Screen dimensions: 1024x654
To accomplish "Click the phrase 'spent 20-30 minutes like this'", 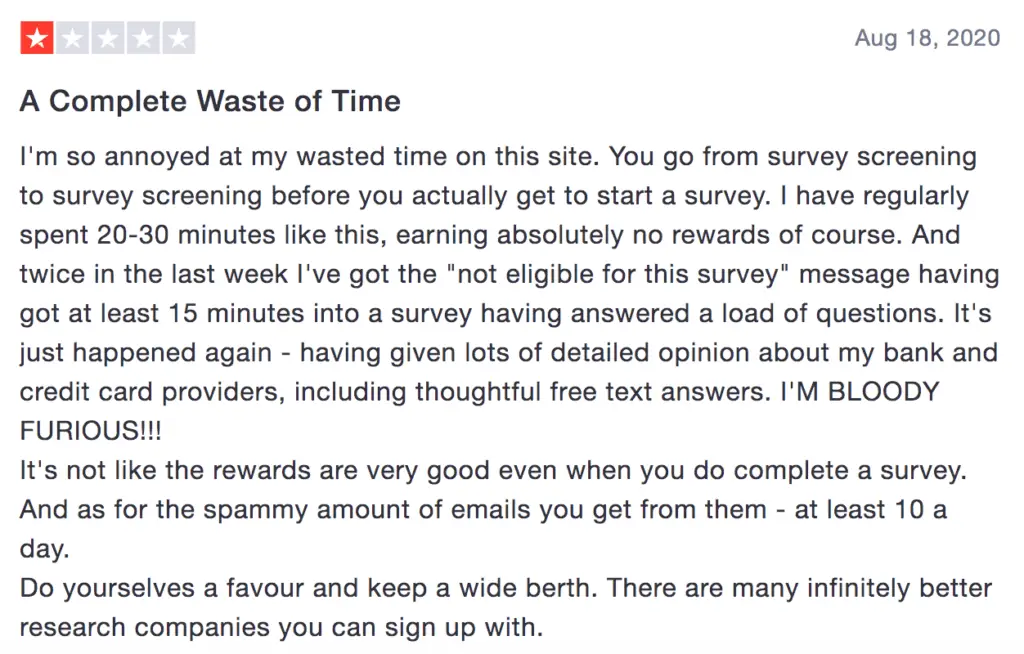I will (202, 235).
